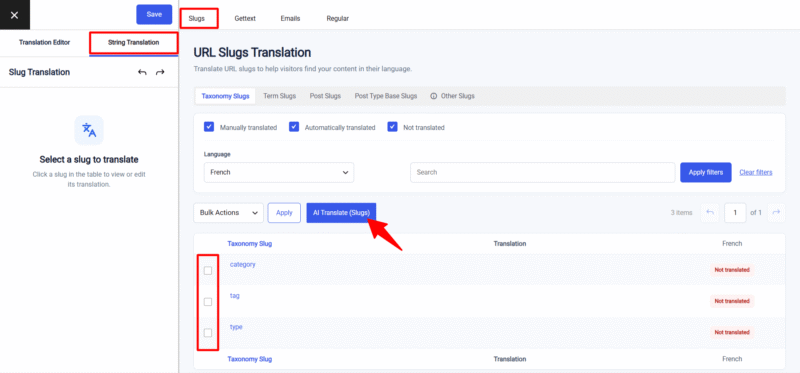Click the undo arrow in Slug Translation
Screen dimensions: 800x373
tap(142, 72)
